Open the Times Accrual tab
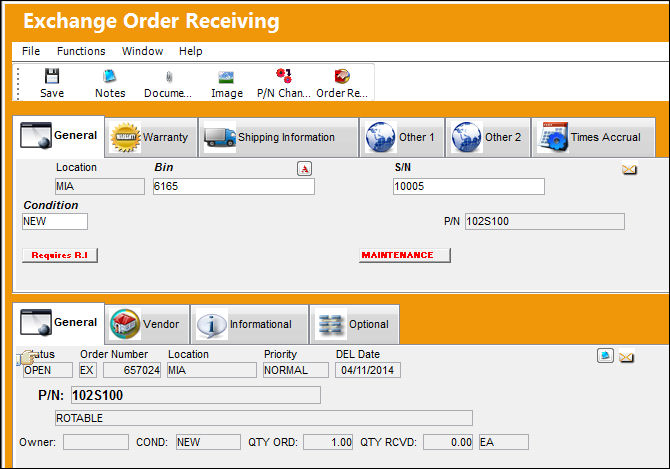This screenshot has width=670, height=469. pyautogui.click(x=594, y=137)
